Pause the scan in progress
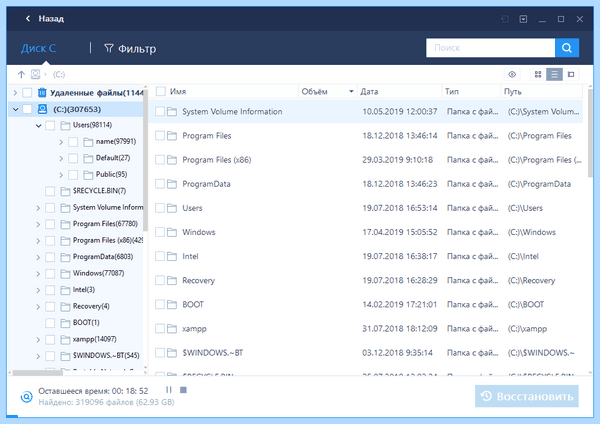The image size is (600, 424). (168, 390)
